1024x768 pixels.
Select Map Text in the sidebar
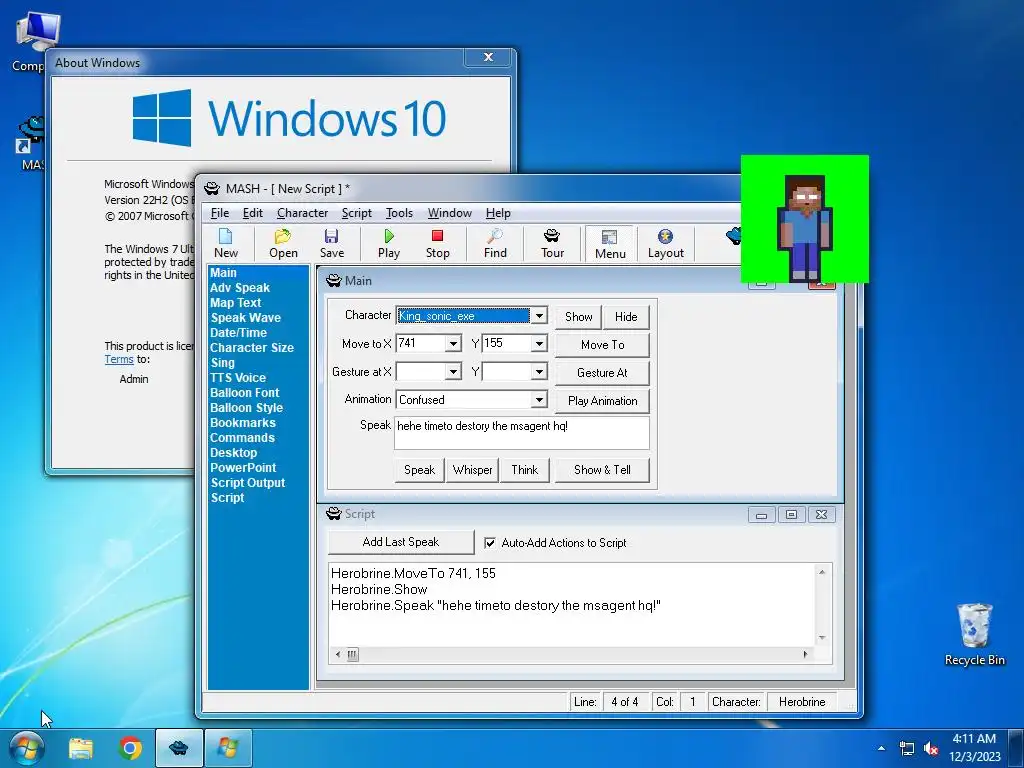pos(236,303)
